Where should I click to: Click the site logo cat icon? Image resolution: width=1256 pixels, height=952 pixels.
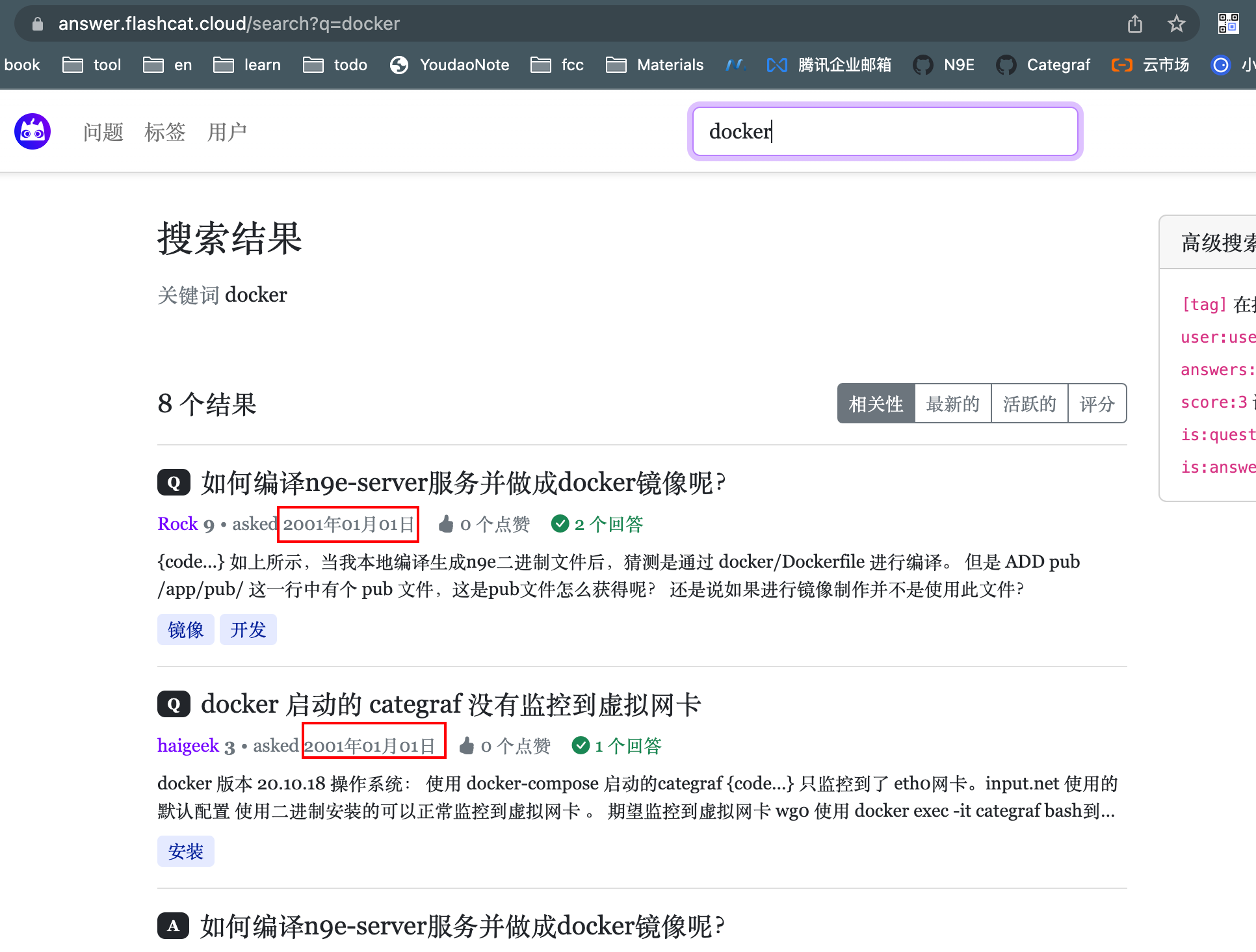pos(33,131)
